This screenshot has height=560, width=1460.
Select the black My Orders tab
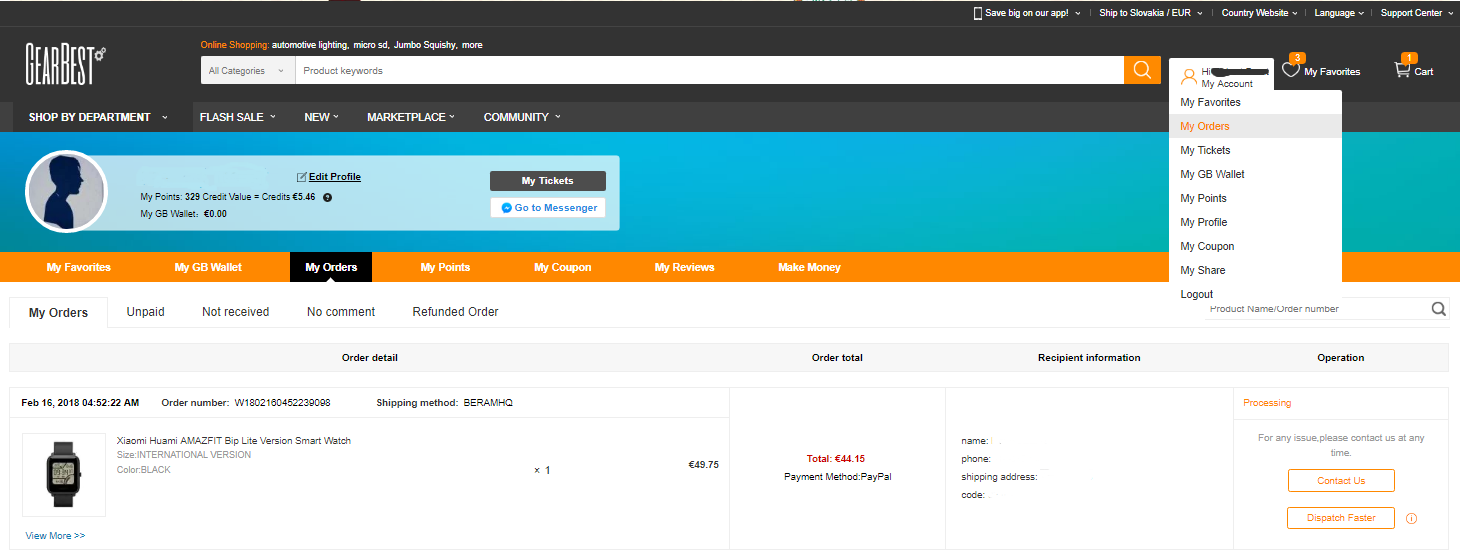pyautogui.click(x=331, y=267)
